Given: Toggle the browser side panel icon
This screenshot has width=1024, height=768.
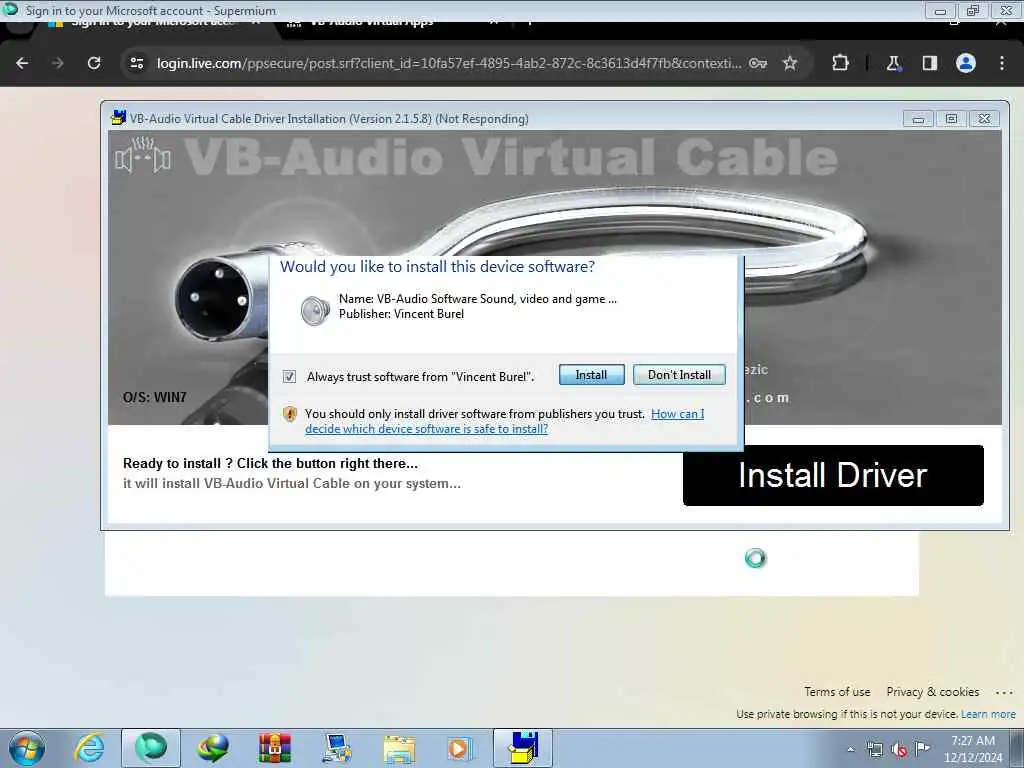Looking at the screenshot, I should [x=929, y=63].
